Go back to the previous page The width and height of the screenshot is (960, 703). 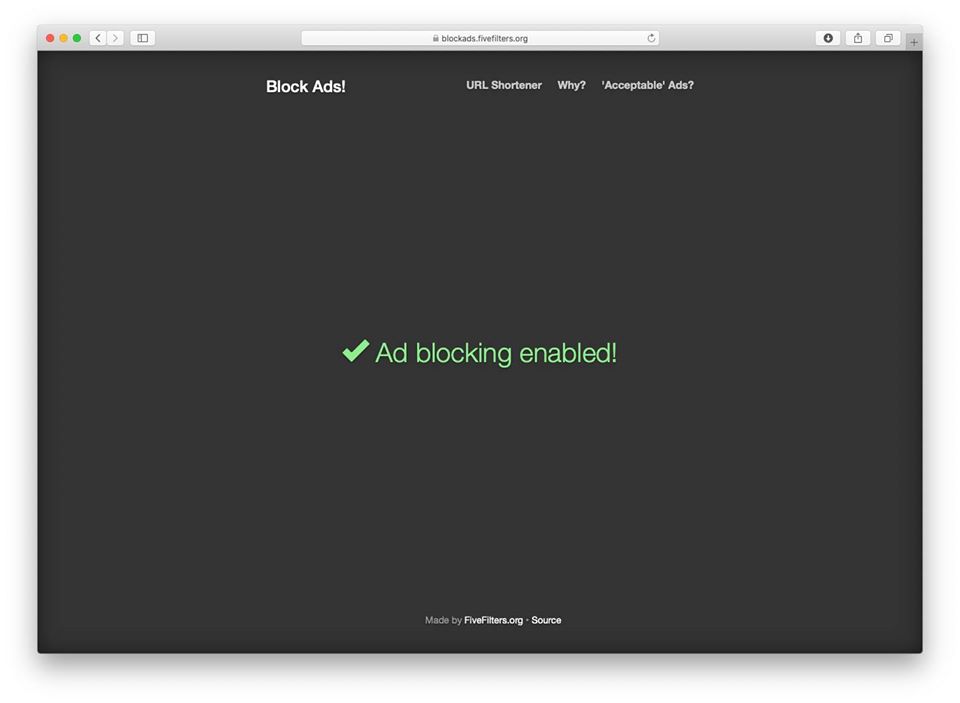coord(98,38)
